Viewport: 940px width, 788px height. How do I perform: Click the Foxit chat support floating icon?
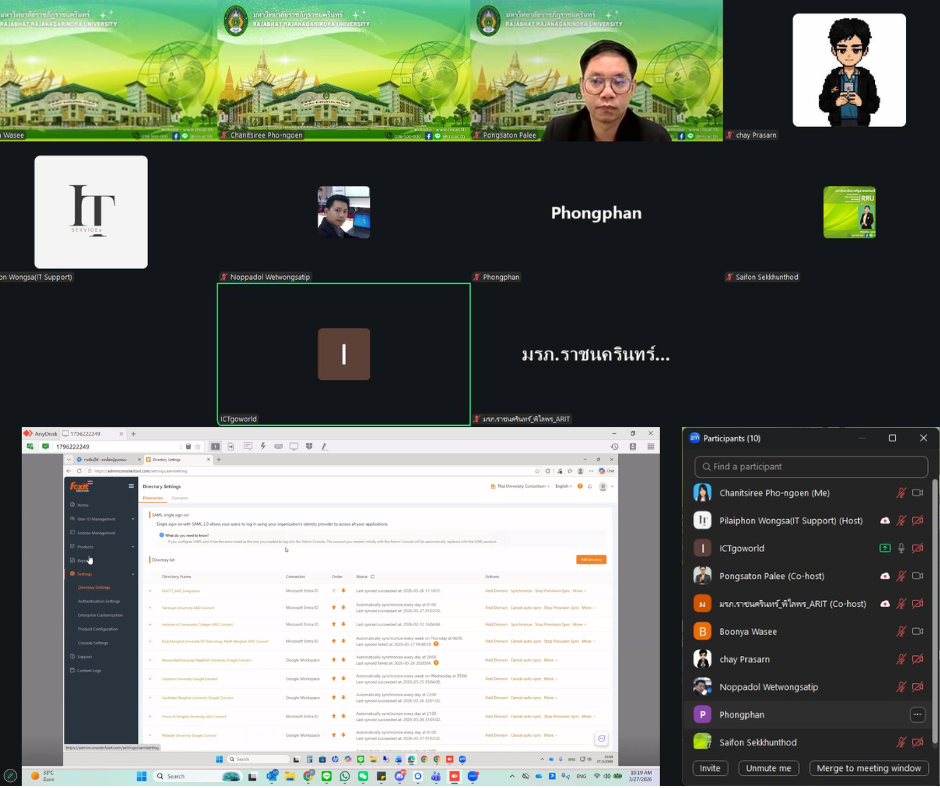click(601, 738)
